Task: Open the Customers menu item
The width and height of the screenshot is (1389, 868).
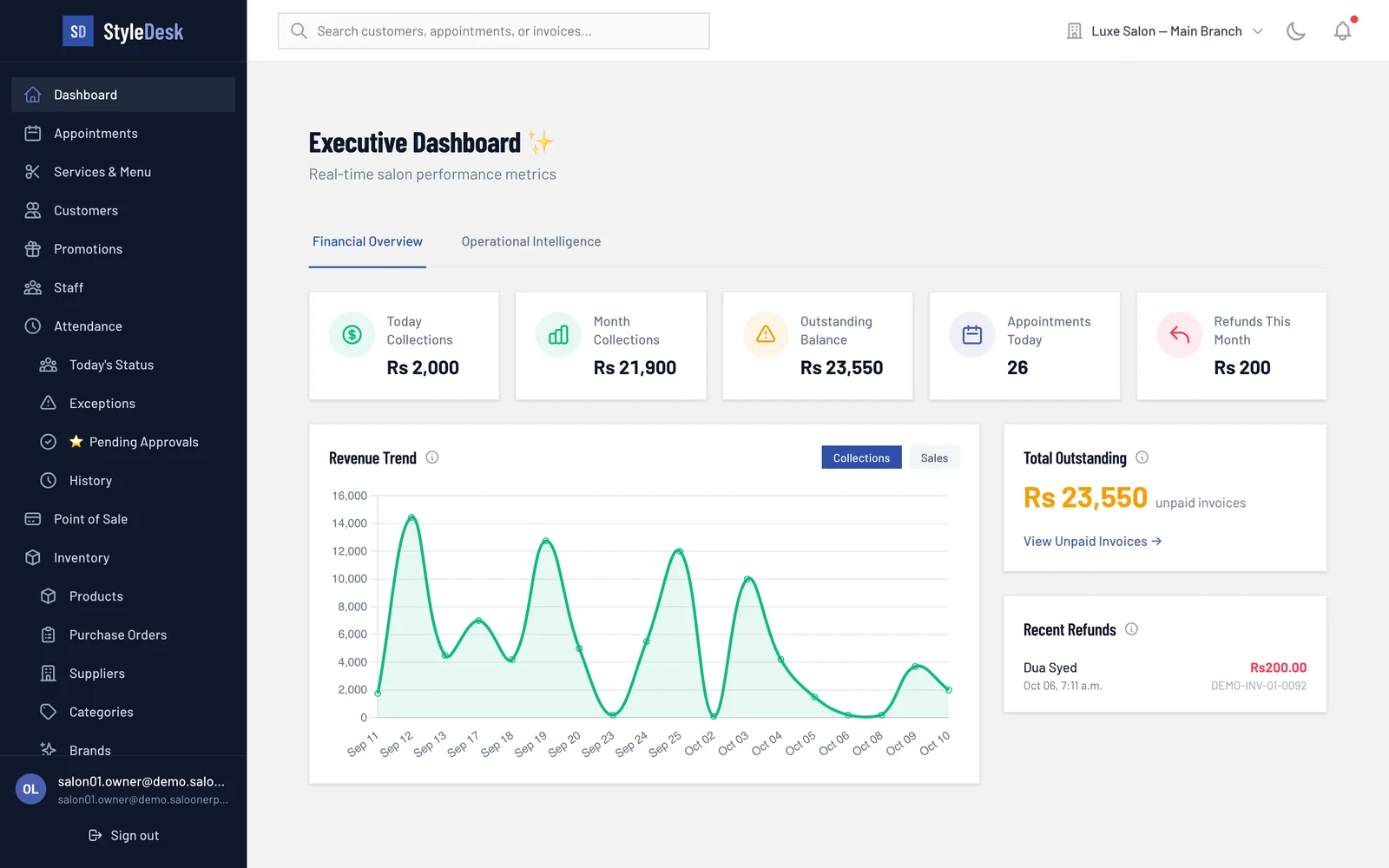Action: 123,210
